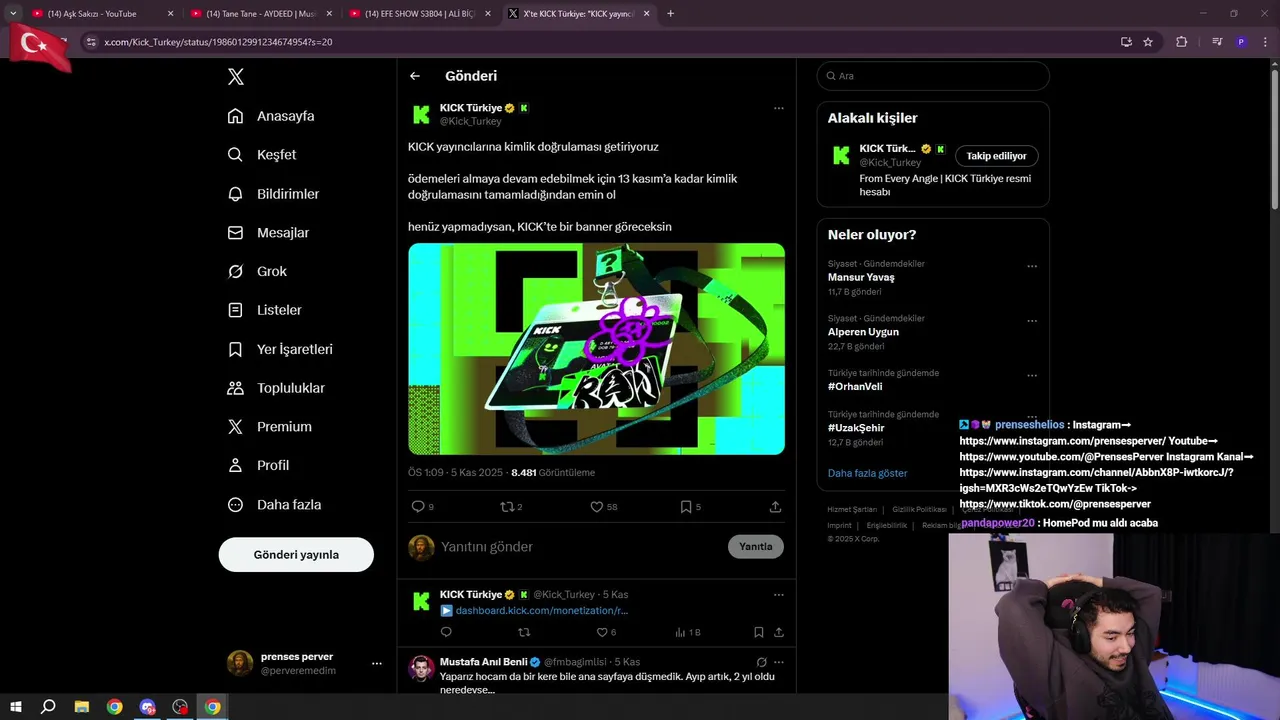
Task: Share the KICK dashboard link reply
Action: click(x=779, y=632)
